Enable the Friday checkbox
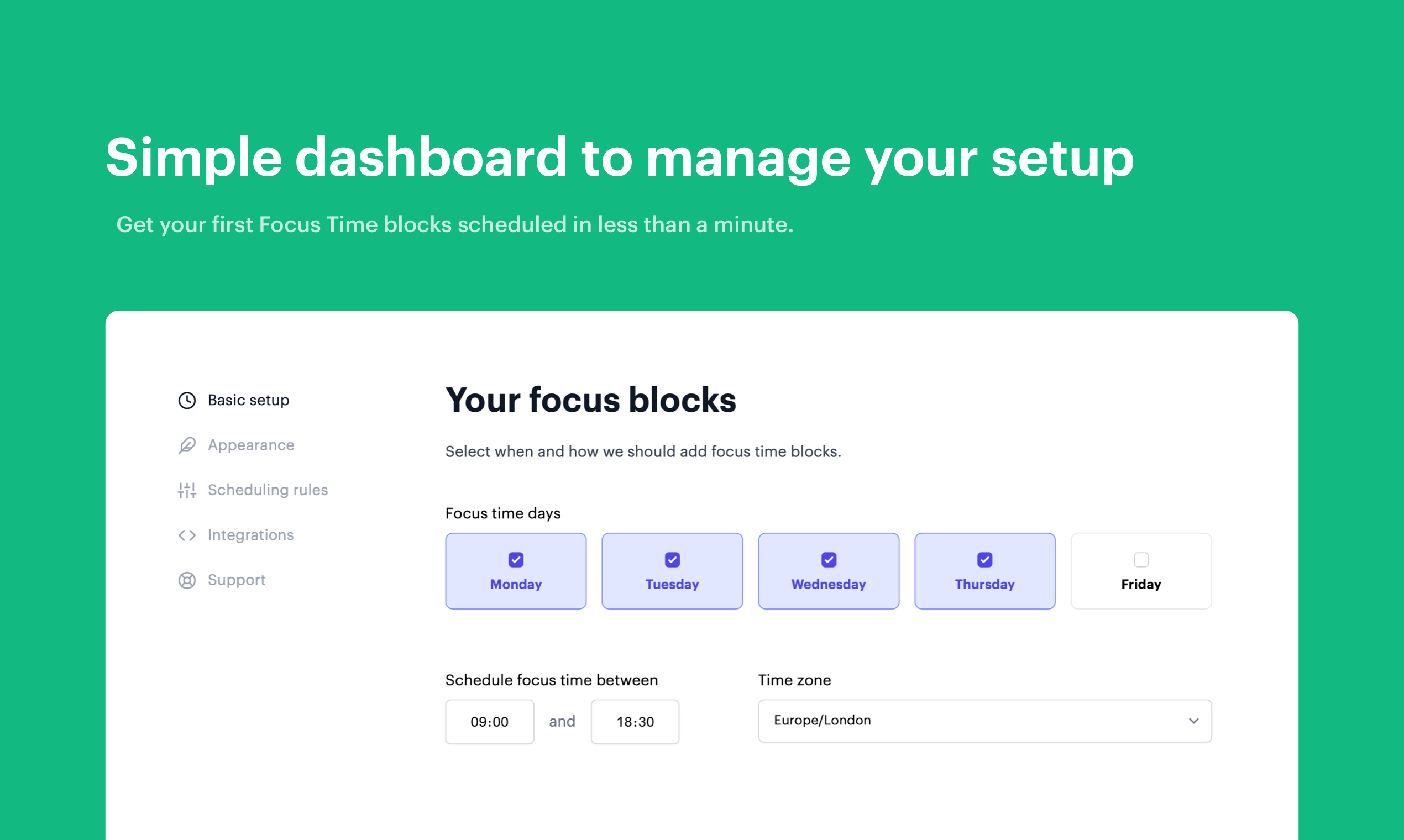This screenshot has width=1404, height=840. tap(1141, 560)
